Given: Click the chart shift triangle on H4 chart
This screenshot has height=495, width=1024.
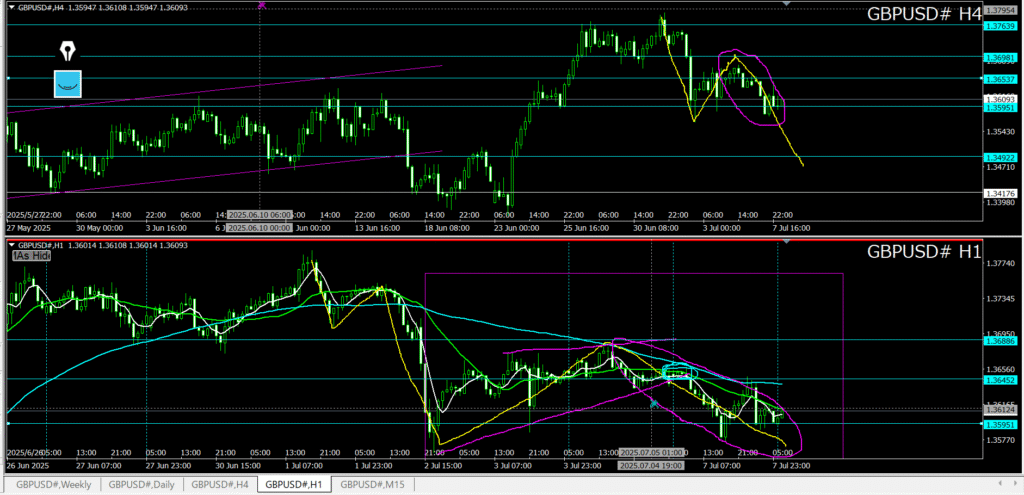Looking at the screenshot, I should pyautogui.click(x=787, y=5).
